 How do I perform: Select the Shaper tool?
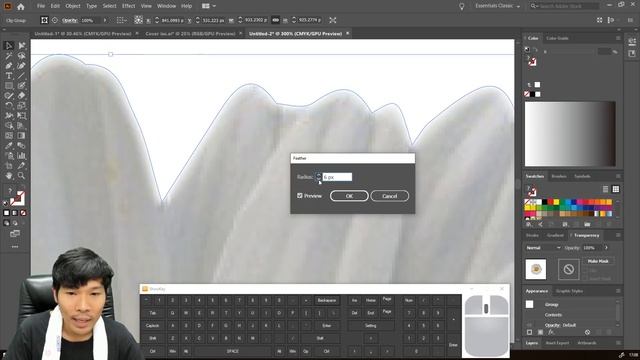(x=9, y=96)
